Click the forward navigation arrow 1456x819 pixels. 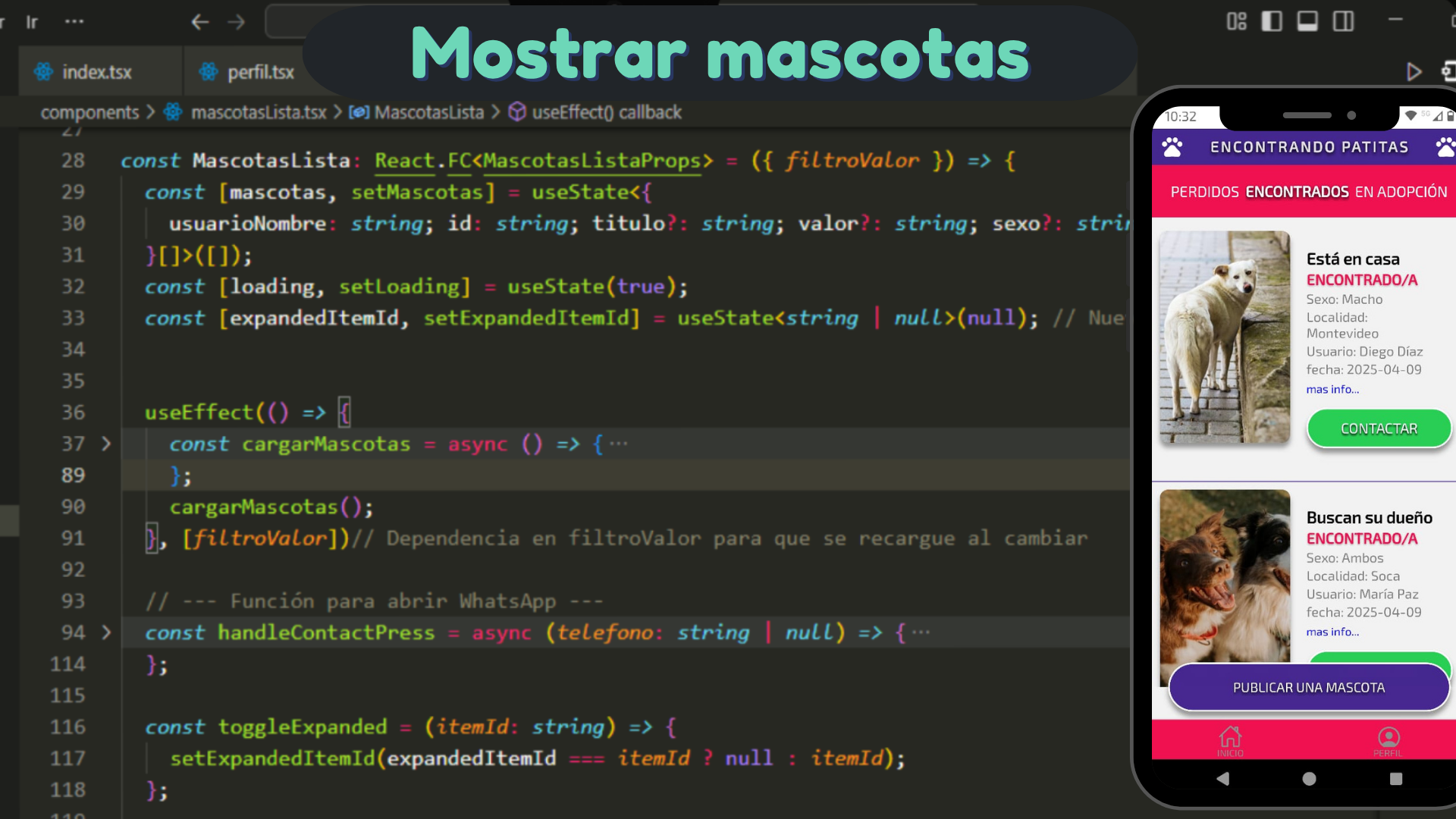(x=237, y=22)
